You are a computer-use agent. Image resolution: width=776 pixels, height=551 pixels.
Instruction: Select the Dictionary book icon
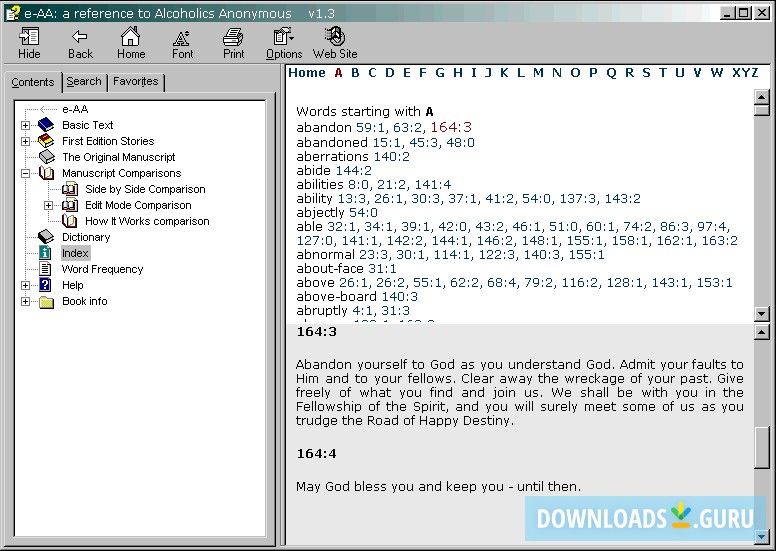click(x=46, y=237)
